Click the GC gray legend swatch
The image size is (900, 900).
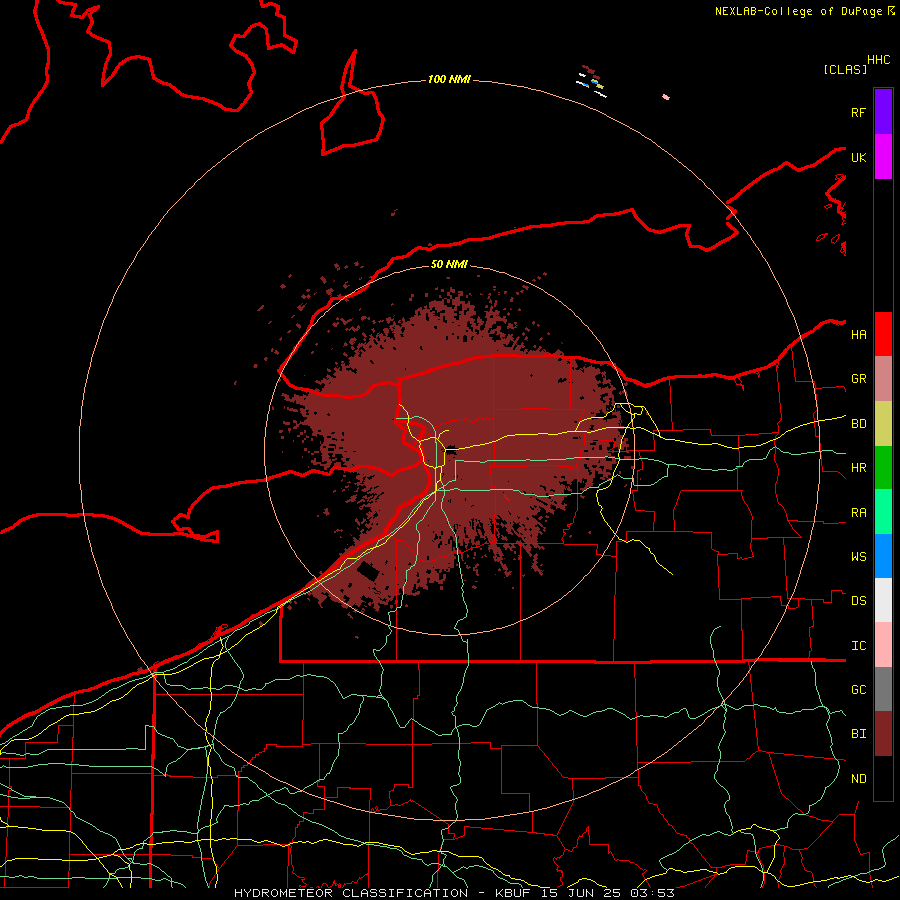[x=883, y=689]
